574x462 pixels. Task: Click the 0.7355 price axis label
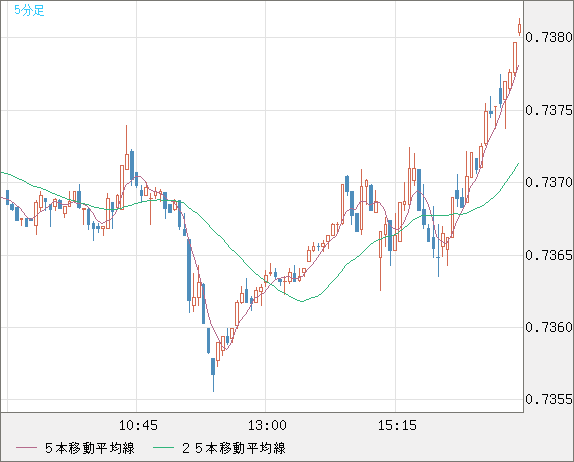pyautogui.click(x=549, y=399)
